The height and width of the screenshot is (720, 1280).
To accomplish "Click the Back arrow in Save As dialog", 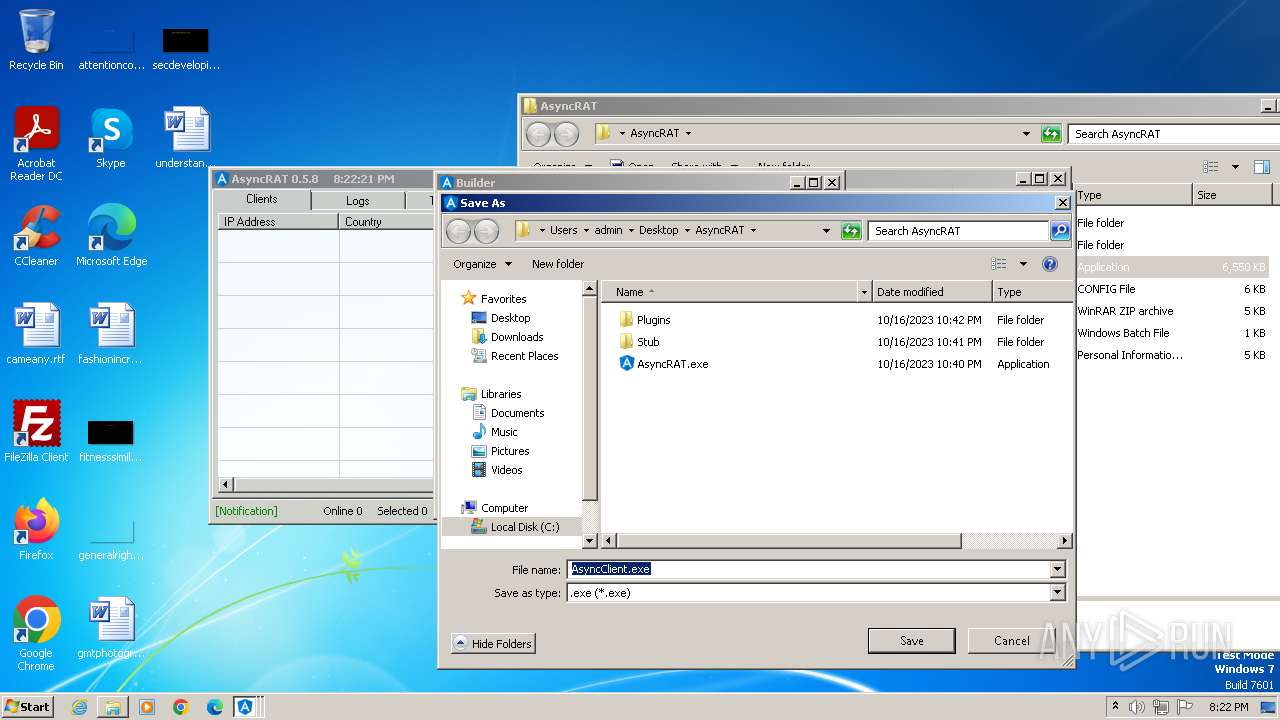I will pyautogui.click(x=459, y=231).
